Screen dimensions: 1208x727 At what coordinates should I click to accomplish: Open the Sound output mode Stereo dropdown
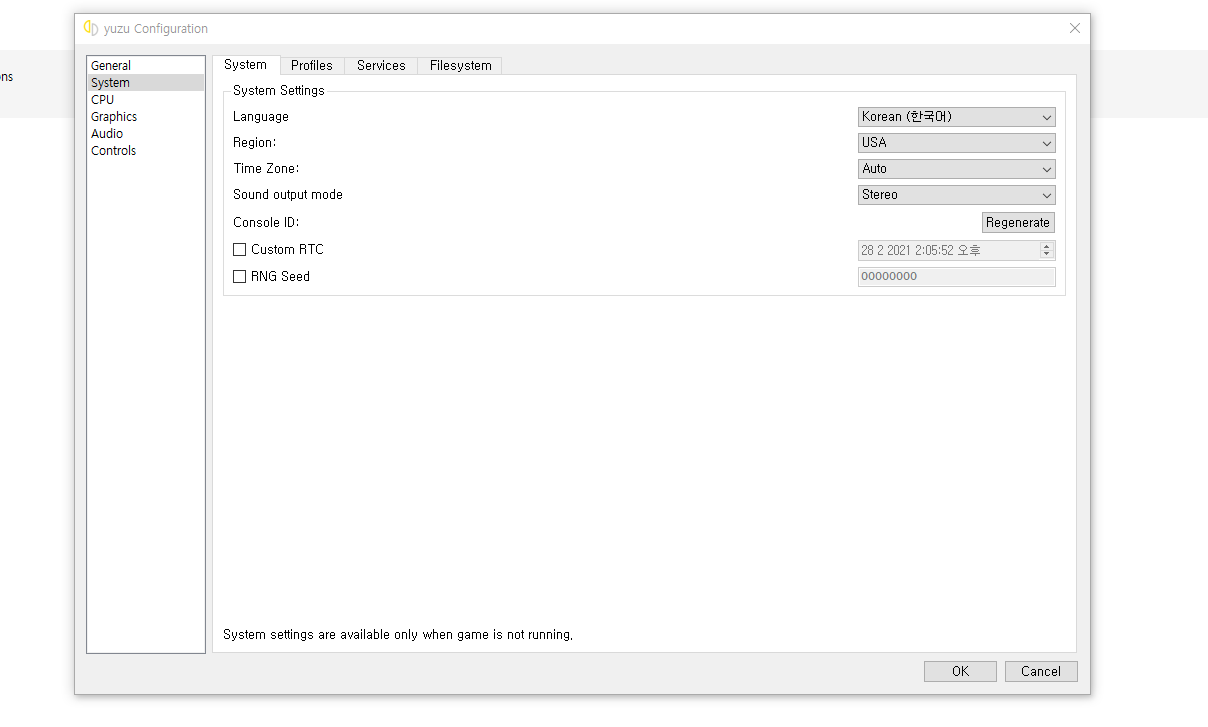click(957, 195)
